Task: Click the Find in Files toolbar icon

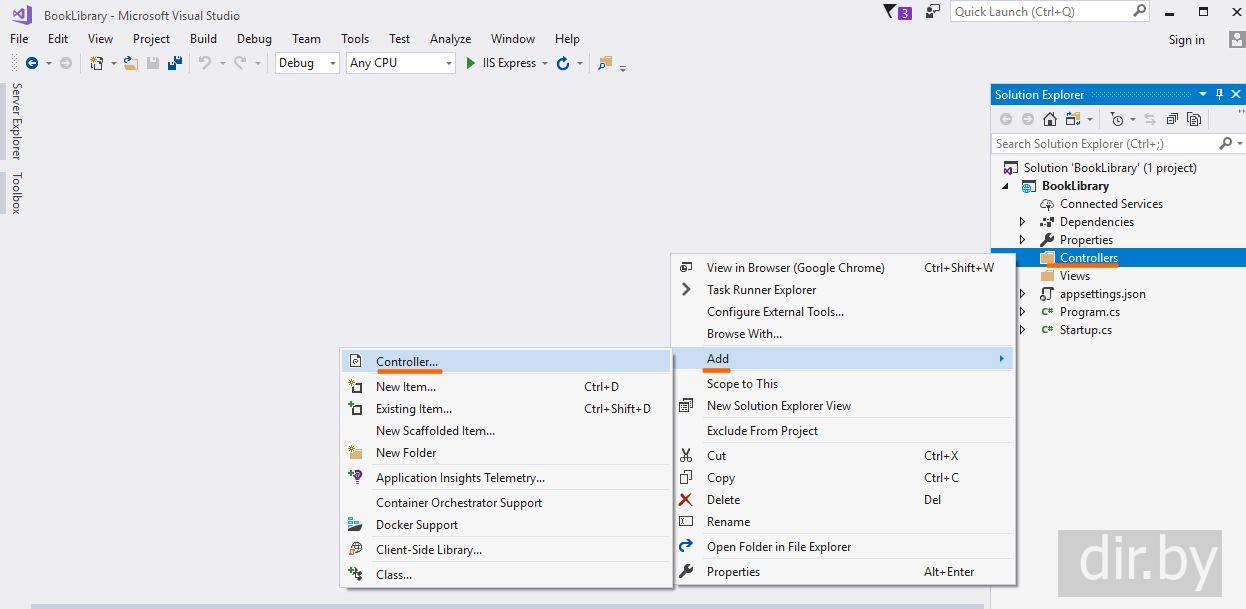Action: click(604, 63)
